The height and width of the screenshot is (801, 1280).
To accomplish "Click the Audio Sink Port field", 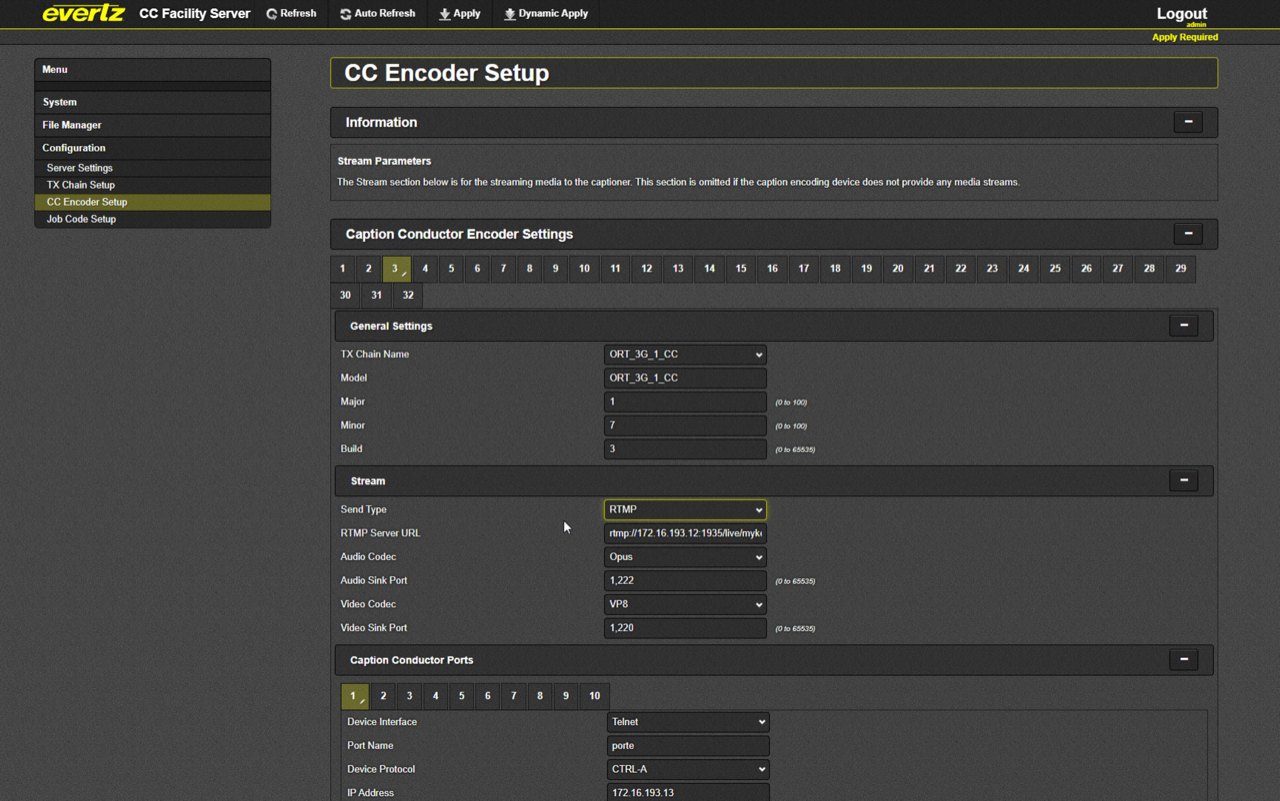I will point(685,580).
